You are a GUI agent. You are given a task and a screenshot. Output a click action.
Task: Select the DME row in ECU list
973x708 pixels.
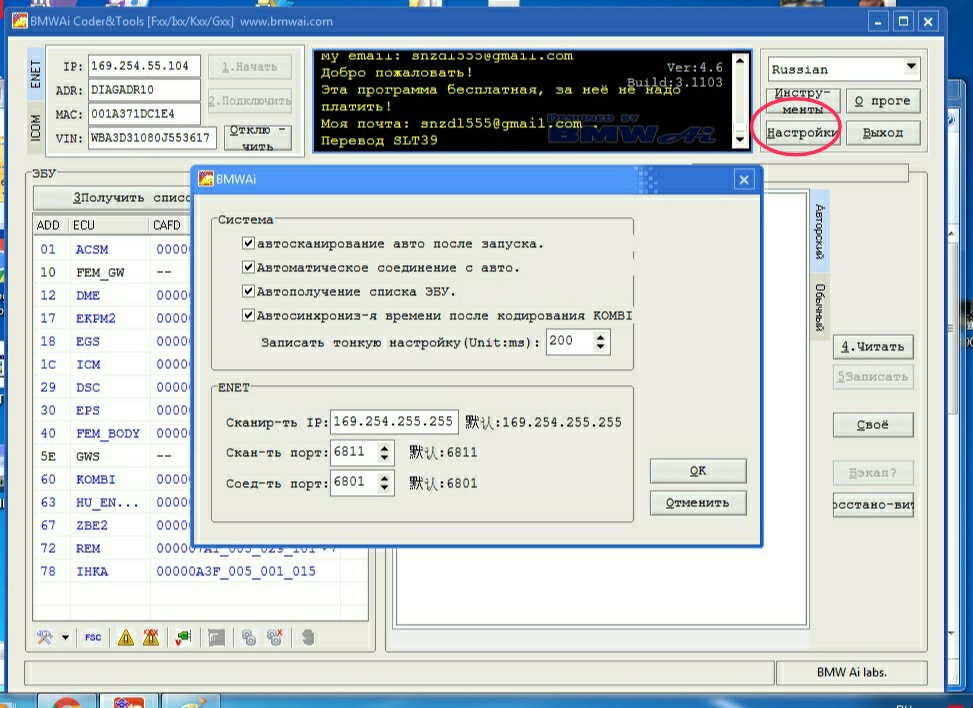click(x=112, y=295)
